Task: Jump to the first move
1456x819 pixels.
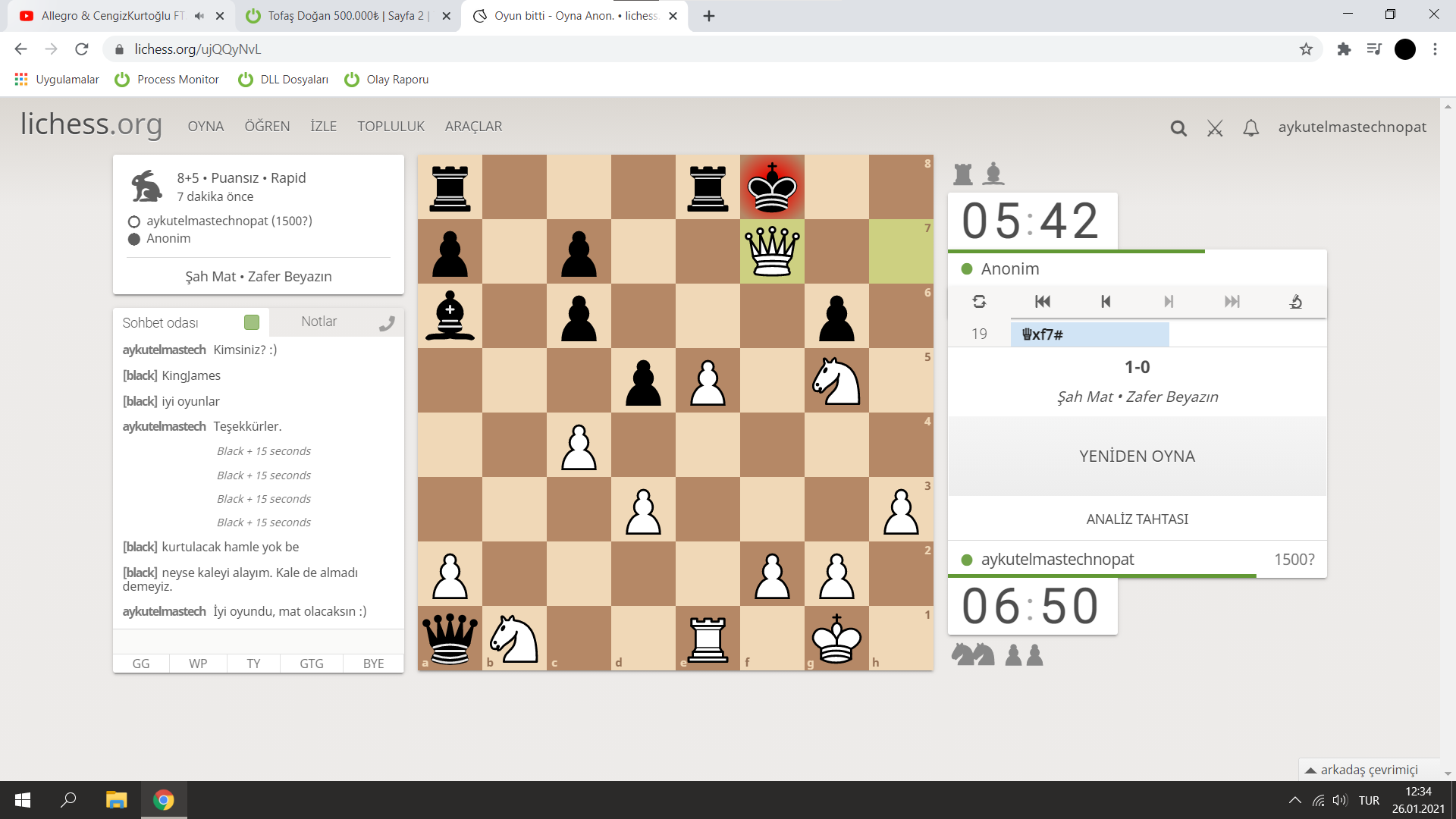Action: point(1043,301)
